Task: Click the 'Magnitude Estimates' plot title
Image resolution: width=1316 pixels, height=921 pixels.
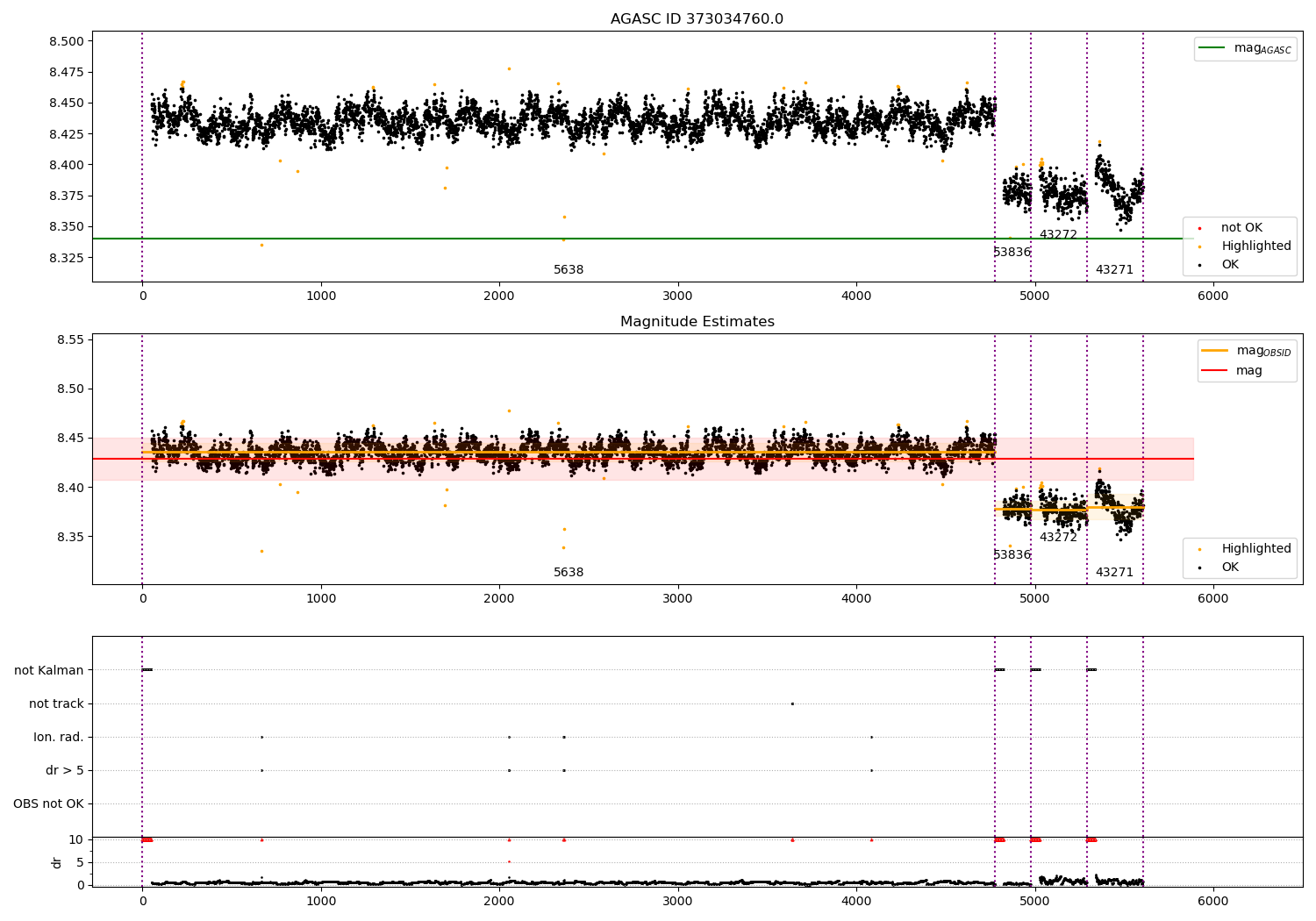Action: tap(697, 322)
